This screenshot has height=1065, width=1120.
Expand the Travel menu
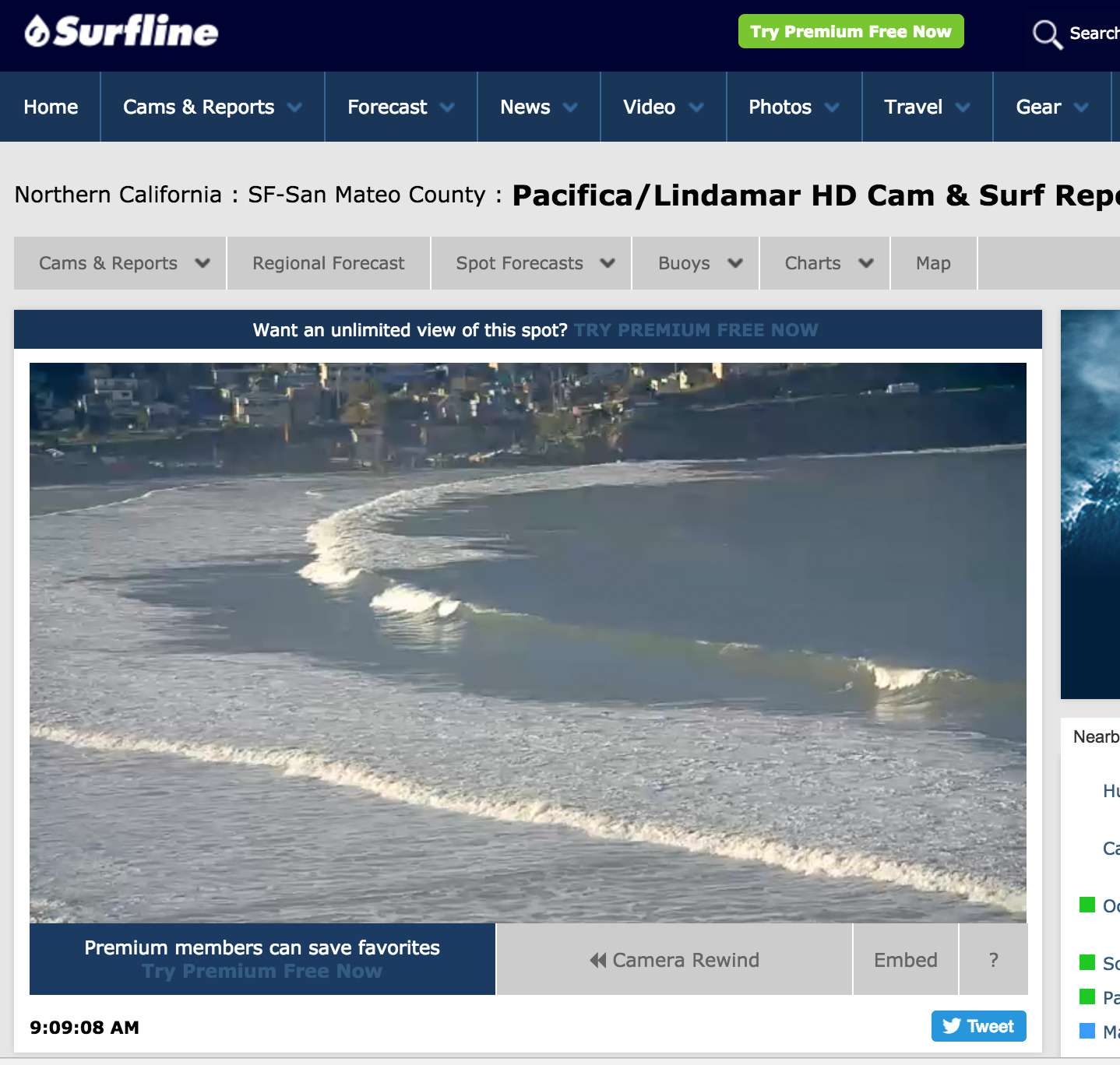pos(927,107)
